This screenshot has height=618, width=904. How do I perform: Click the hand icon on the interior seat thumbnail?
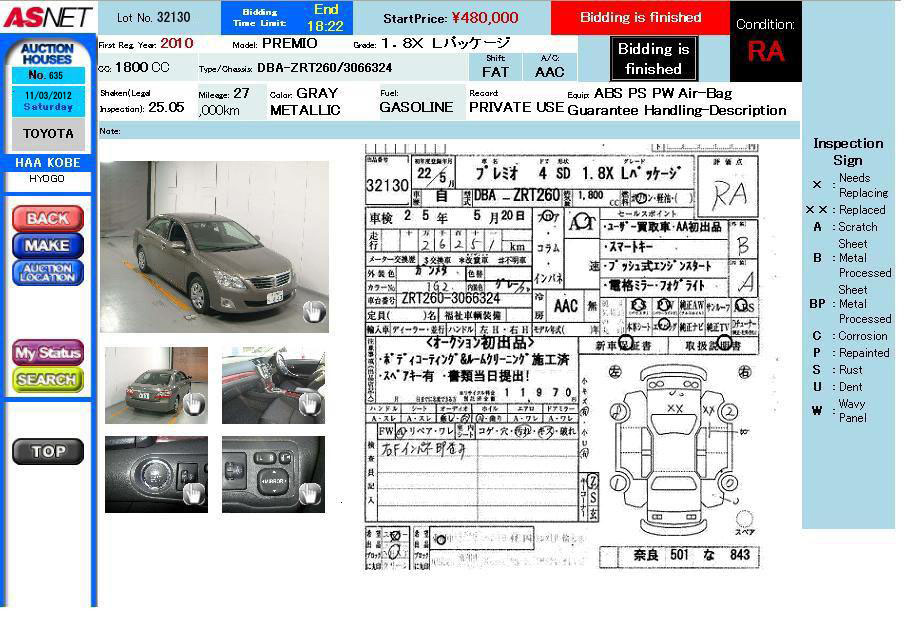tap(310, 404)
